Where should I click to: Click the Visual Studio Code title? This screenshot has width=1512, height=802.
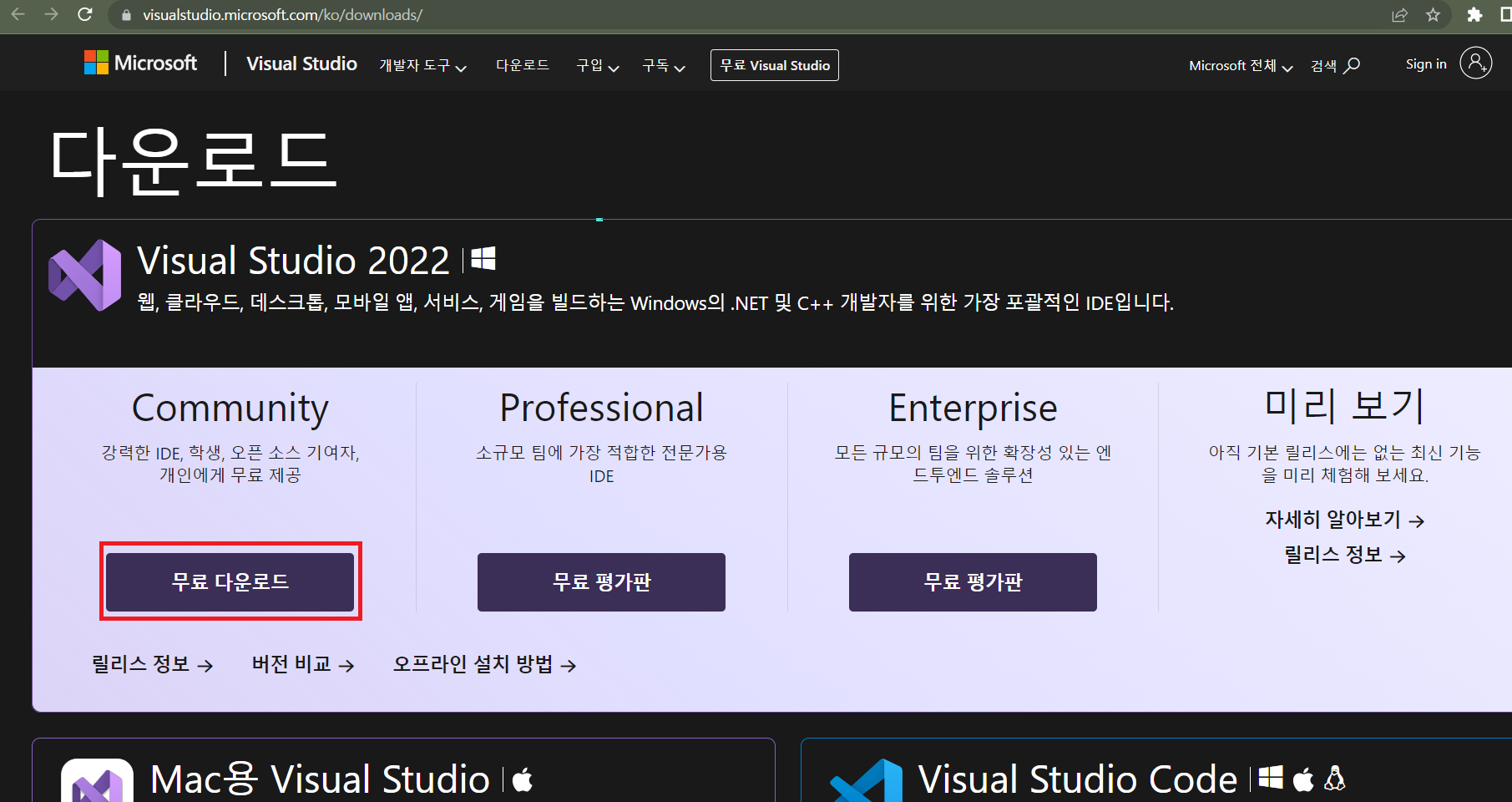click(x=1077, y=779)
